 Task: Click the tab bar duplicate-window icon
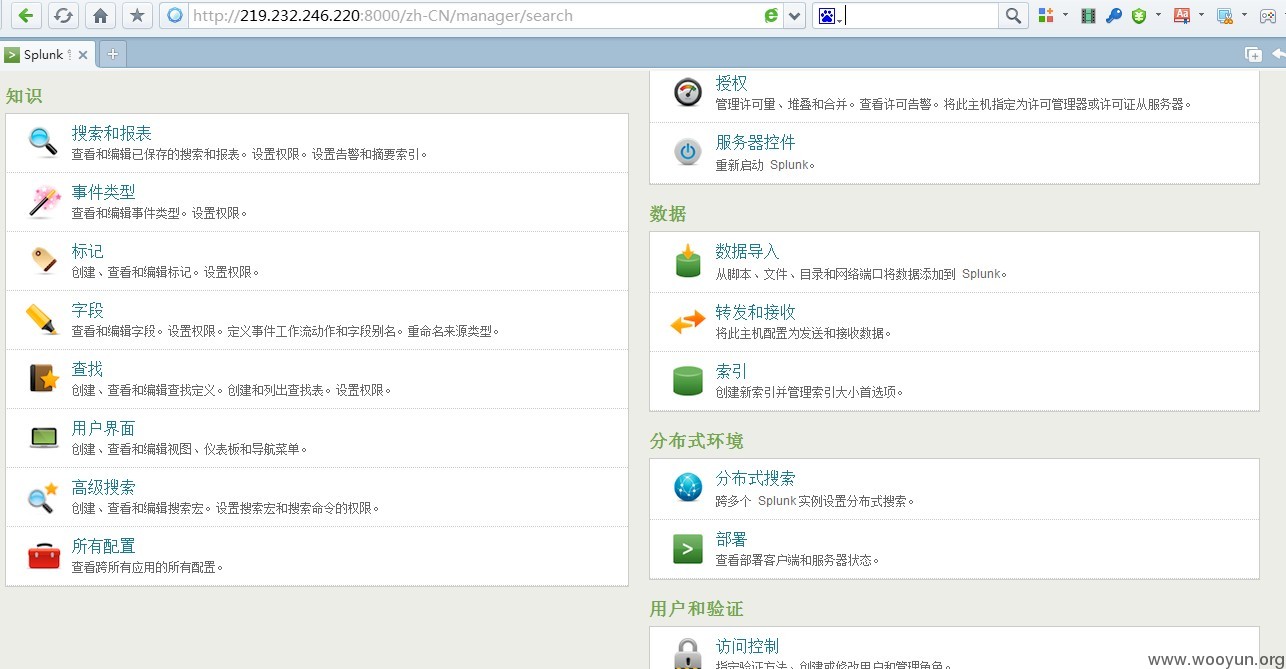[x=1253, y=55]
